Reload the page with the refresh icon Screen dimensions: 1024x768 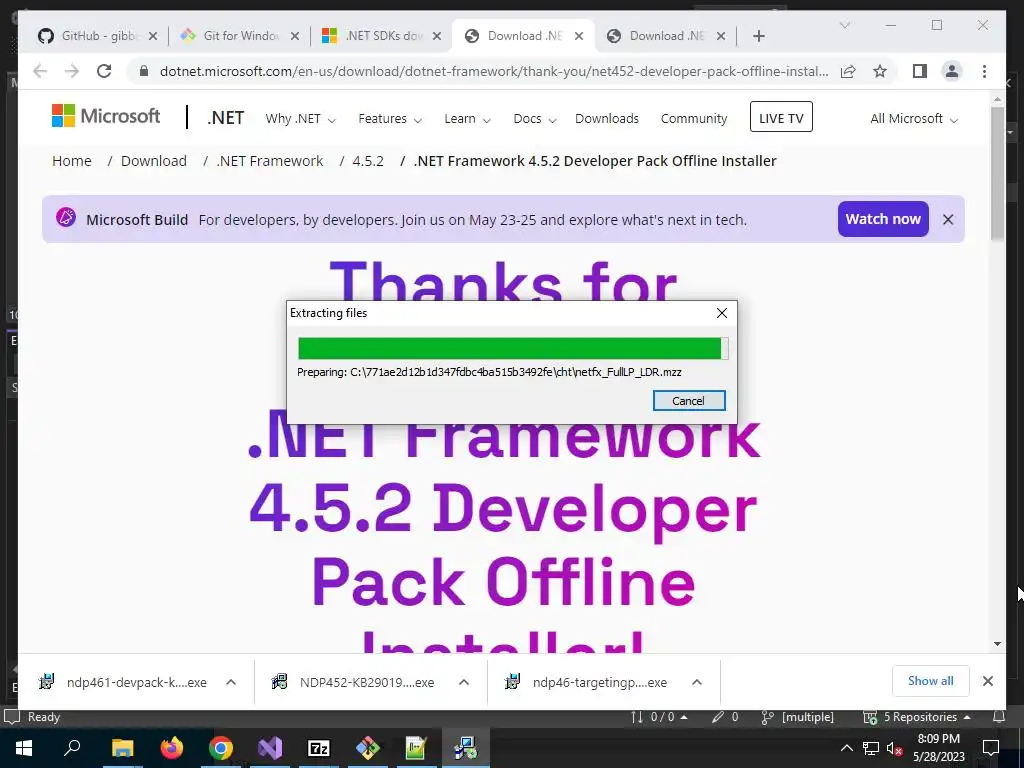[104, 71]
